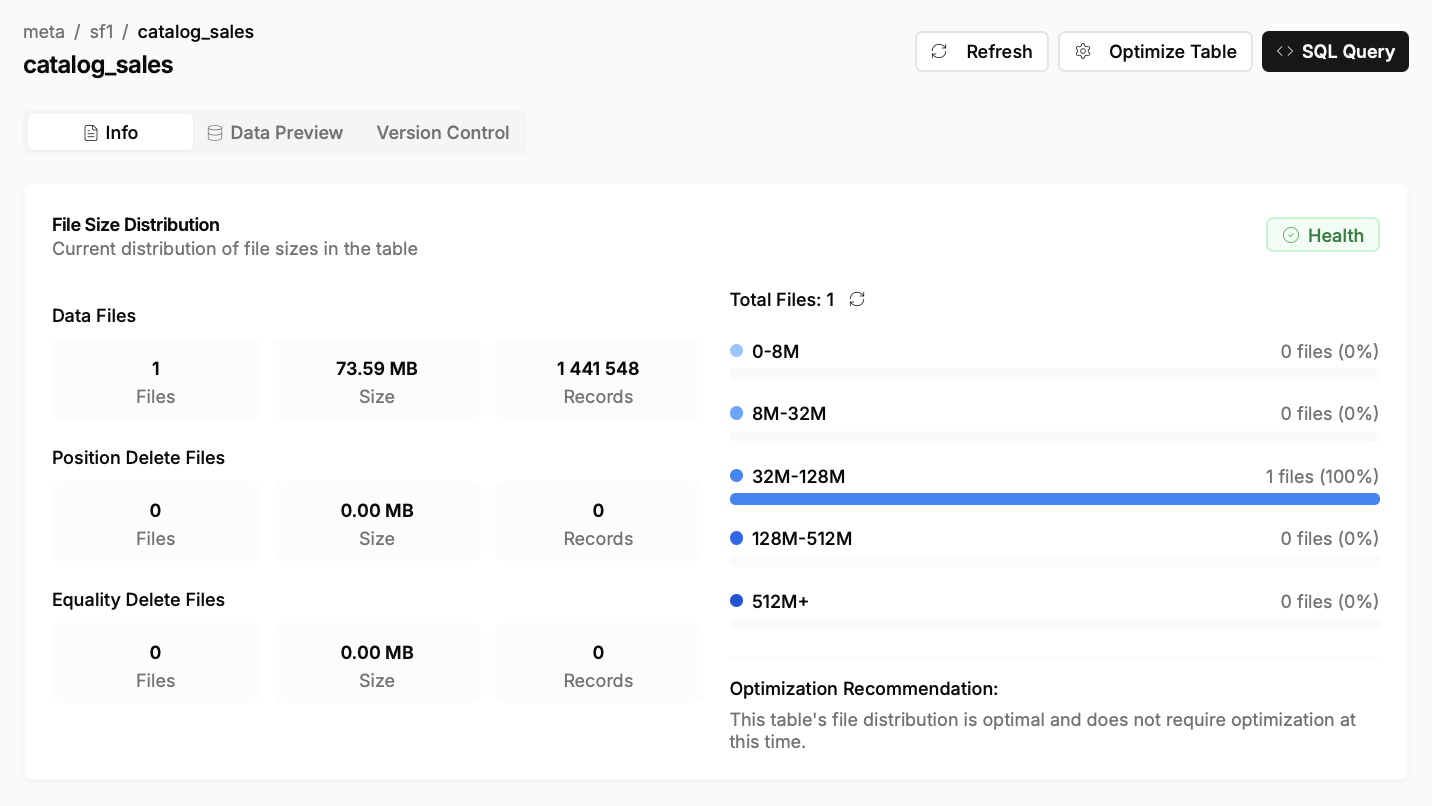This screenshot has height=806, width=1432.
Task: Click the refresh icon beside Total Files
Action: 857,299
